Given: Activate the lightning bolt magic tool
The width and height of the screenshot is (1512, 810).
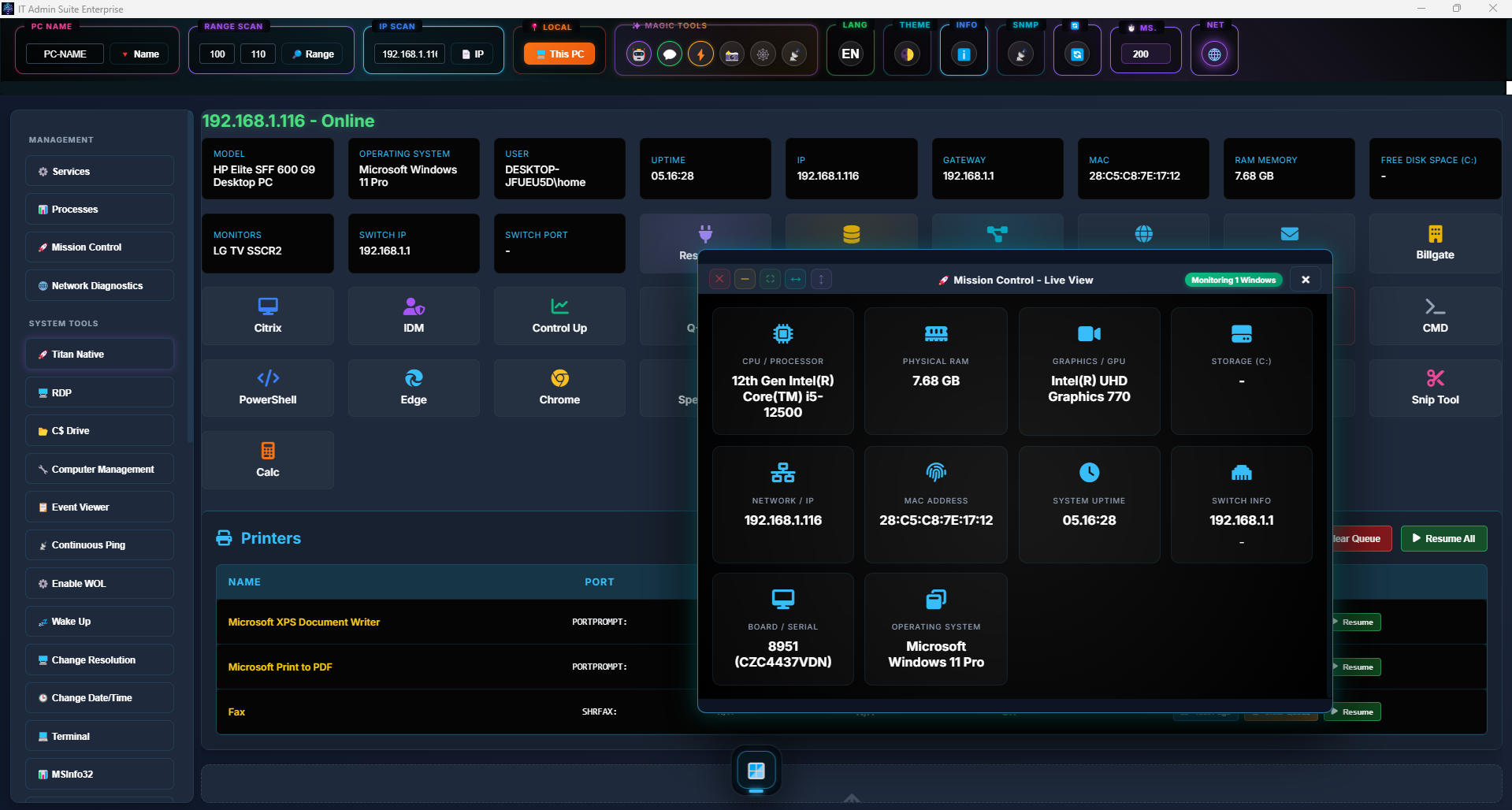Looking at the screenshot, I should pyautogui.click(x=700, y=54).
